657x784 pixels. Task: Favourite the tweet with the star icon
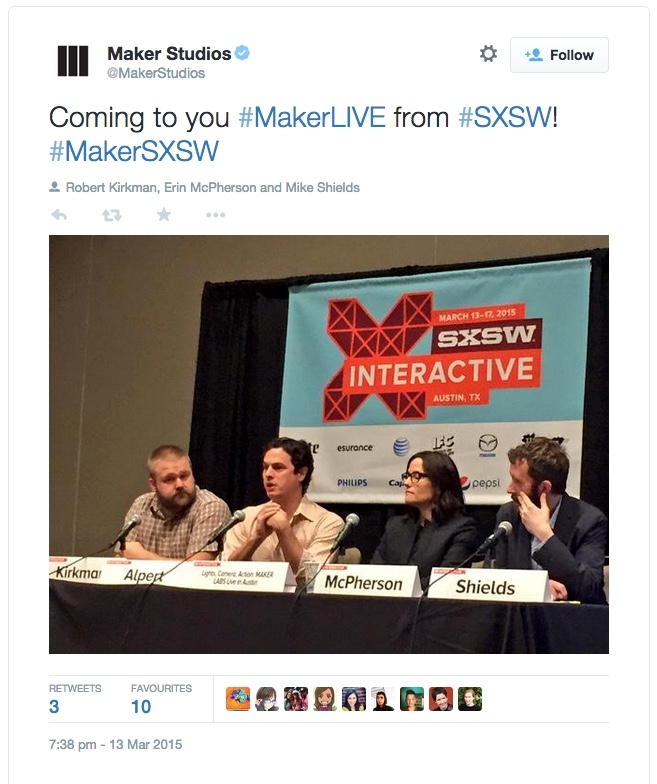[x=164, y=214]
